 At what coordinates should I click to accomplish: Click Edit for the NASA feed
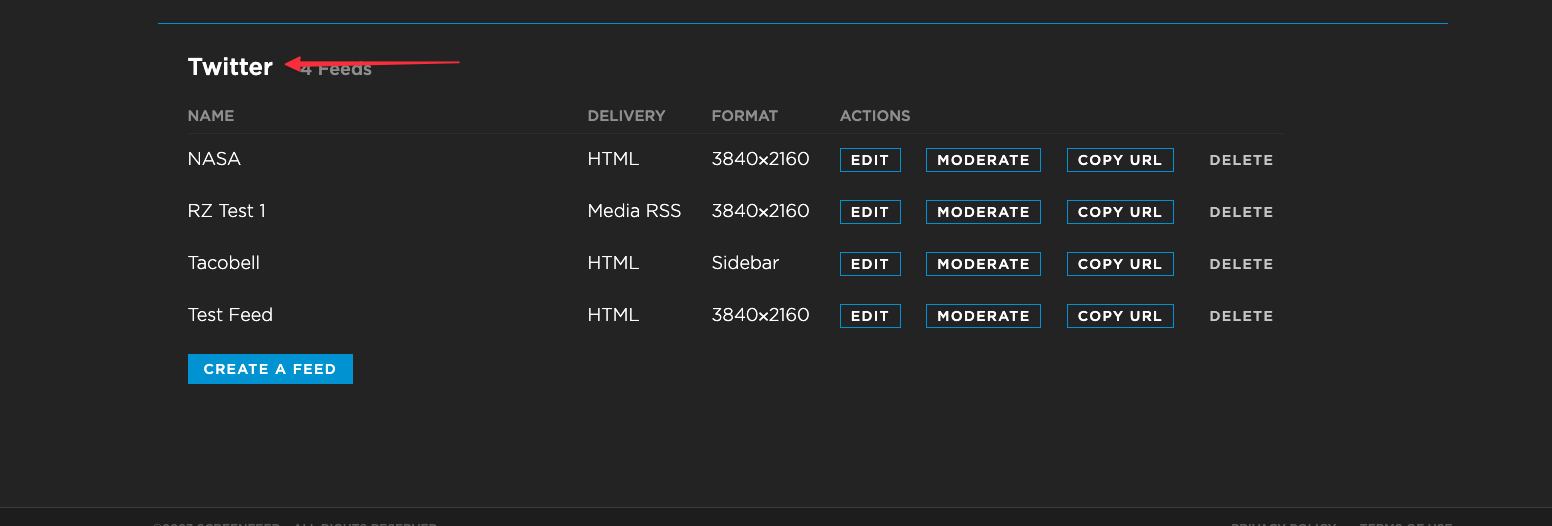point(870,160)
